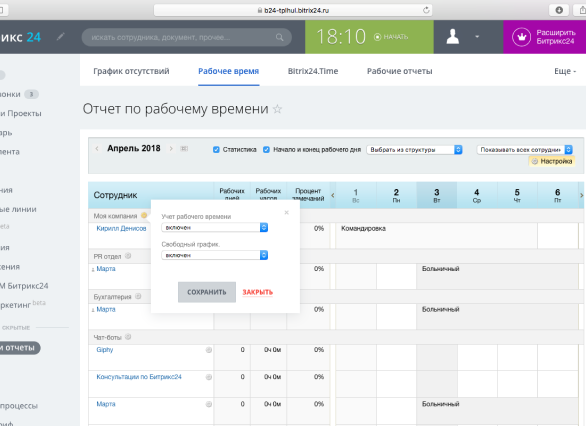This screenshot has height=426, width=586.
Task: Open Учет рабочего времени dropdown
Action: (x=215, y=227)
